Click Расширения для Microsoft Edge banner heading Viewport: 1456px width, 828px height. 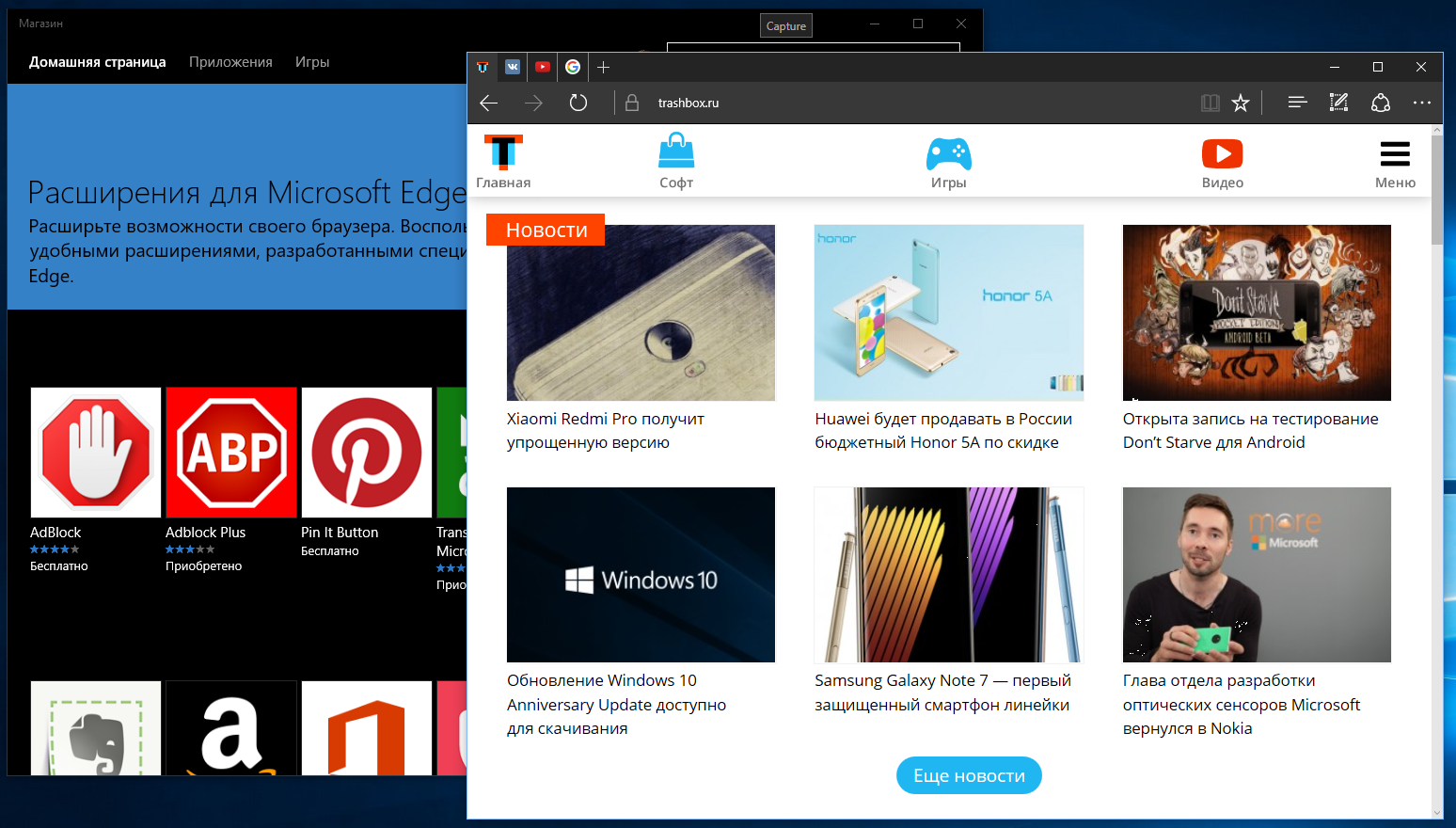click(247, 193)
